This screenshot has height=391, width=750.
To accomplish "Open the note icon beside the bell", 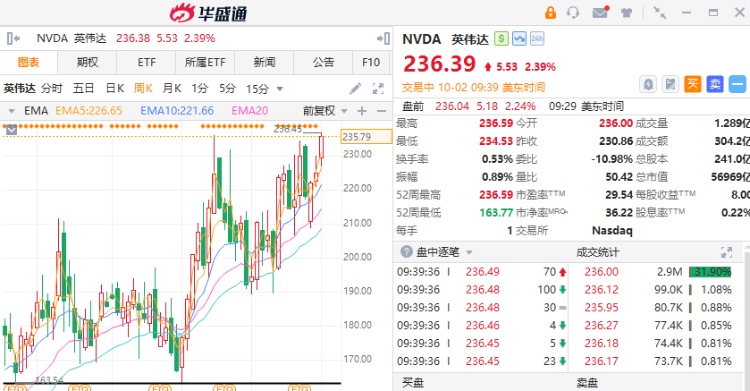I will click(671, 85).
